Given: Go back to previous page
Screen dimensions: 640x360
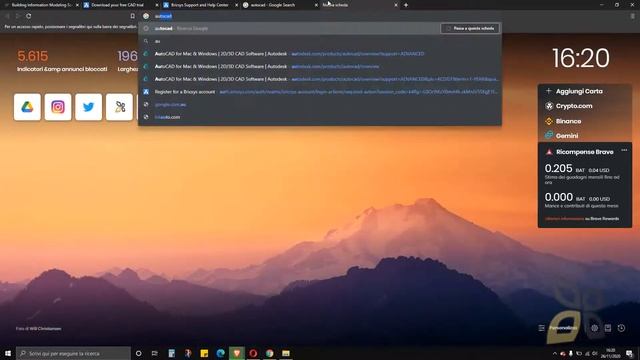Looking at the screenshot, I should (7, 16).
